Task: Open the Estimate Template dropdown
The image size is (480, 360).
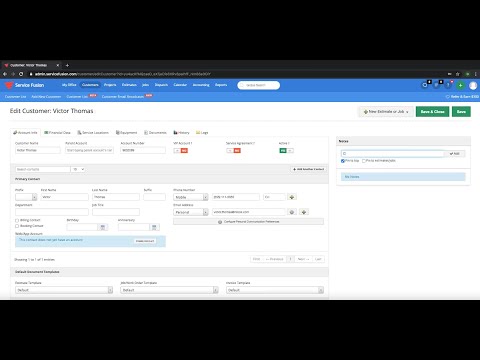Action: pos(64,290)
